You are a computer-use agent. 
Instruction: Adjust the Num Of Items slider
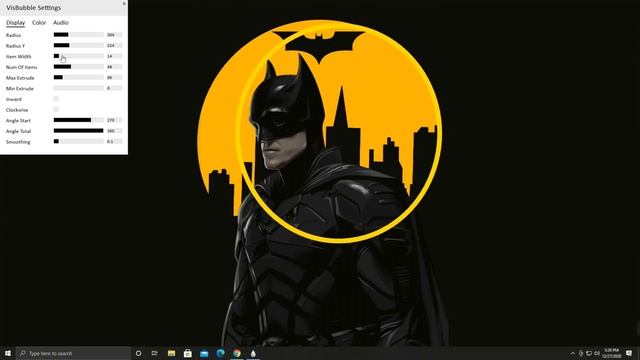[x=78, y=67]
